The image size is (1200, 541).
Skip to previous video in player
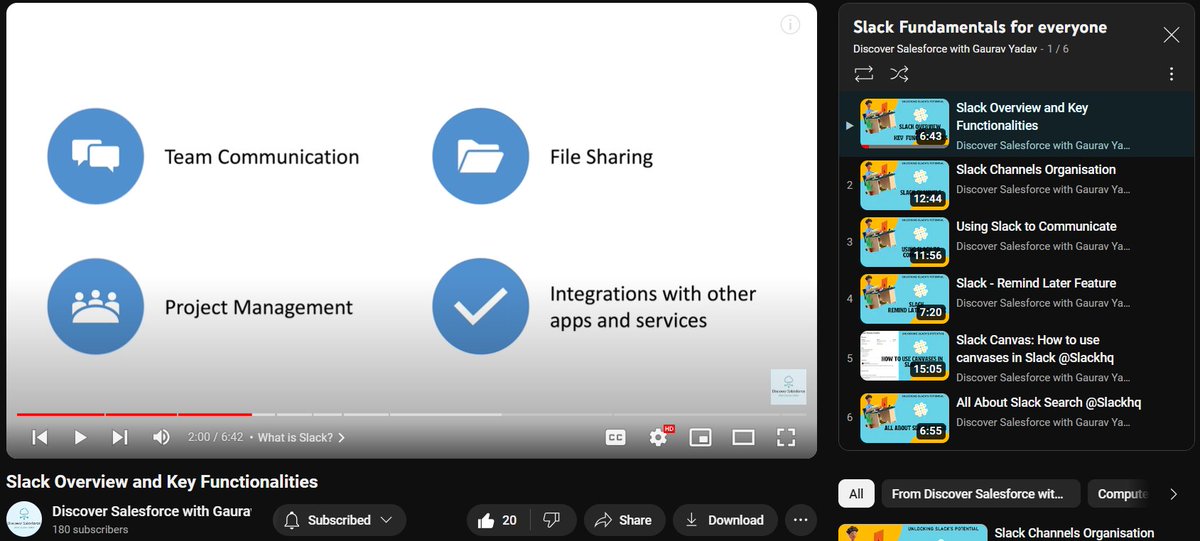(x=40, y=437)
